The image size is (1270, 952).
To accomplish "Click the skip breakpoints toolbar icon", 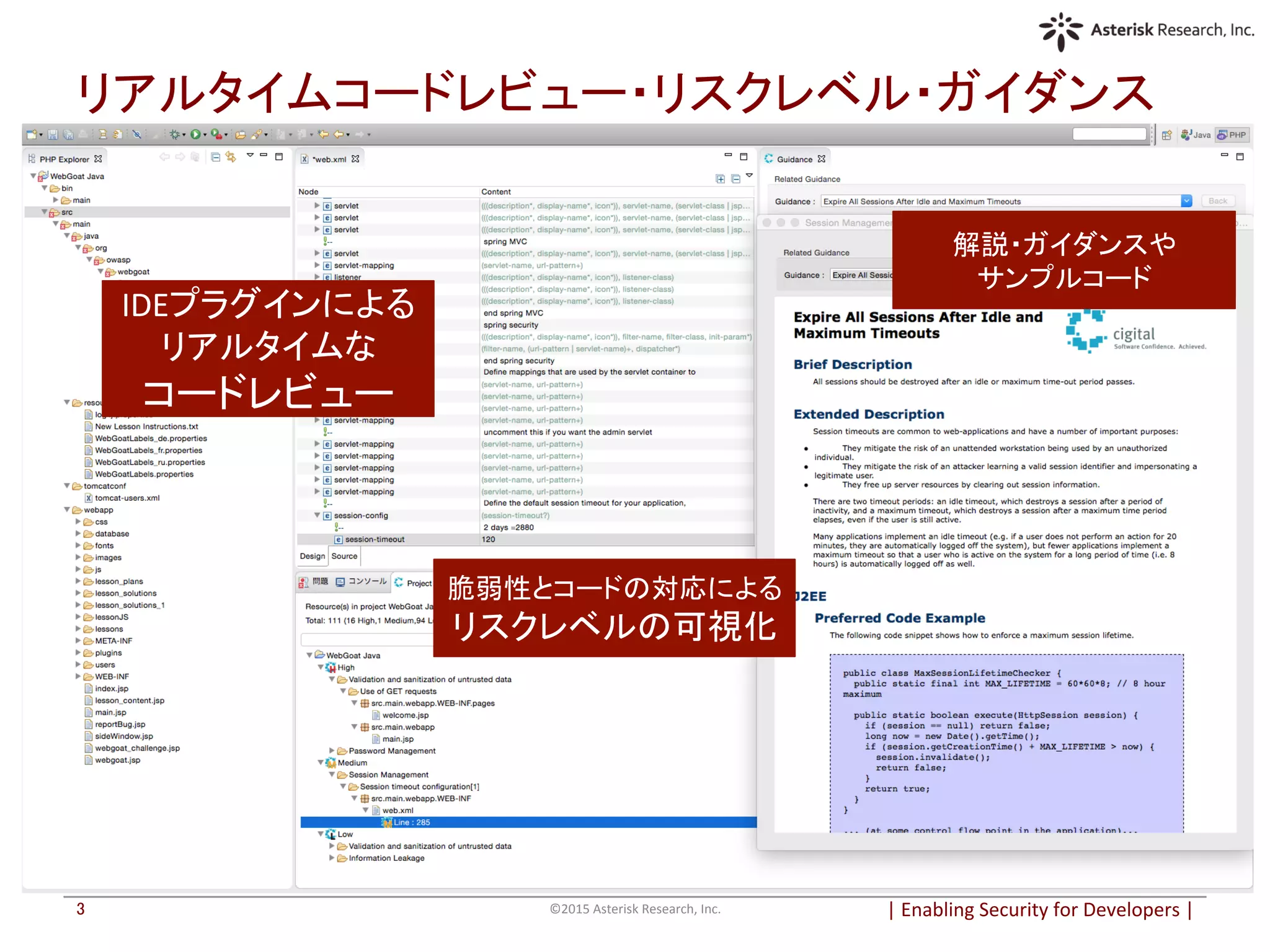I will coord(136,134).
